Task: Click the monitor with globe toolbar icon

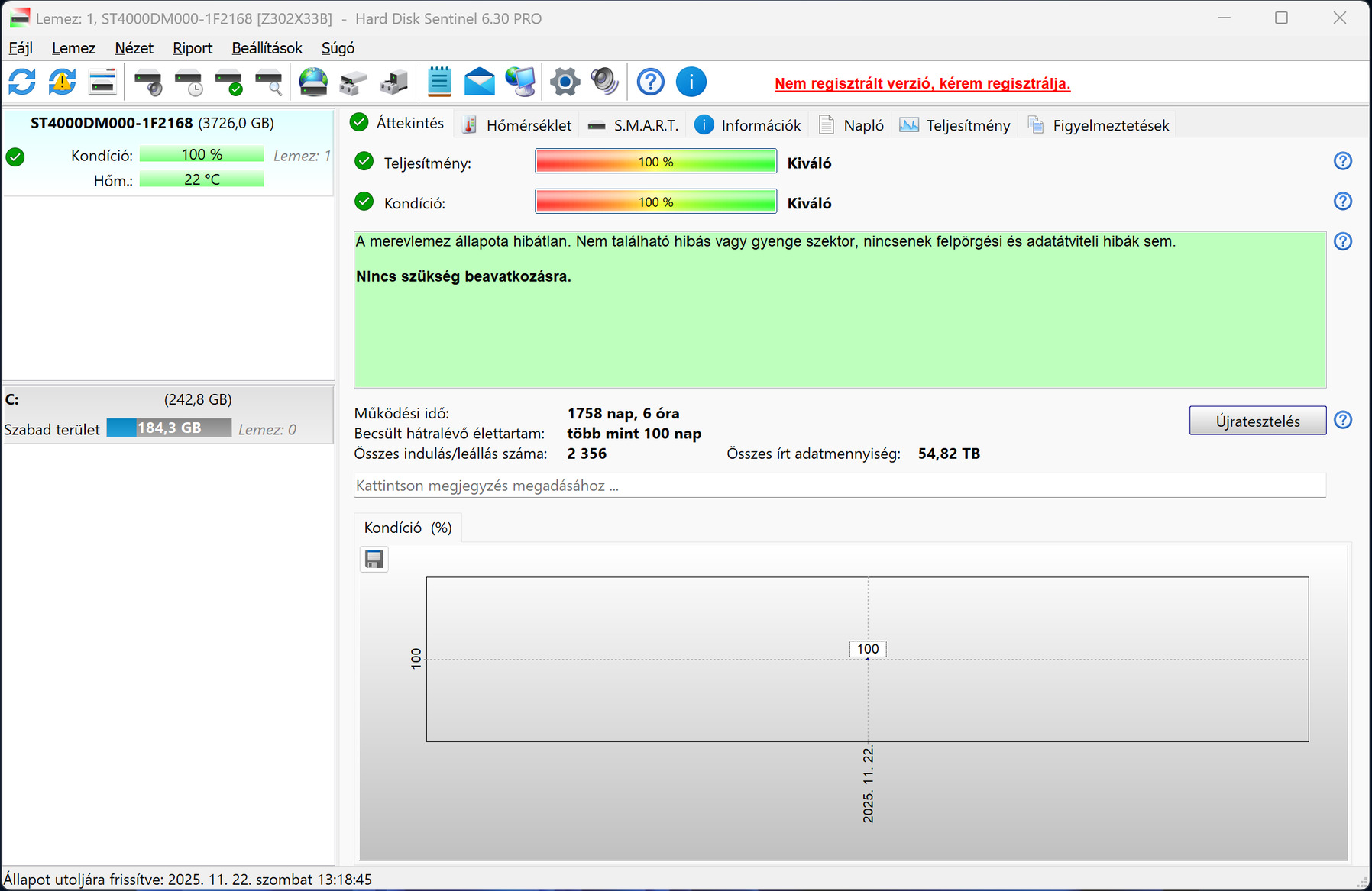Action: point(520,82)
